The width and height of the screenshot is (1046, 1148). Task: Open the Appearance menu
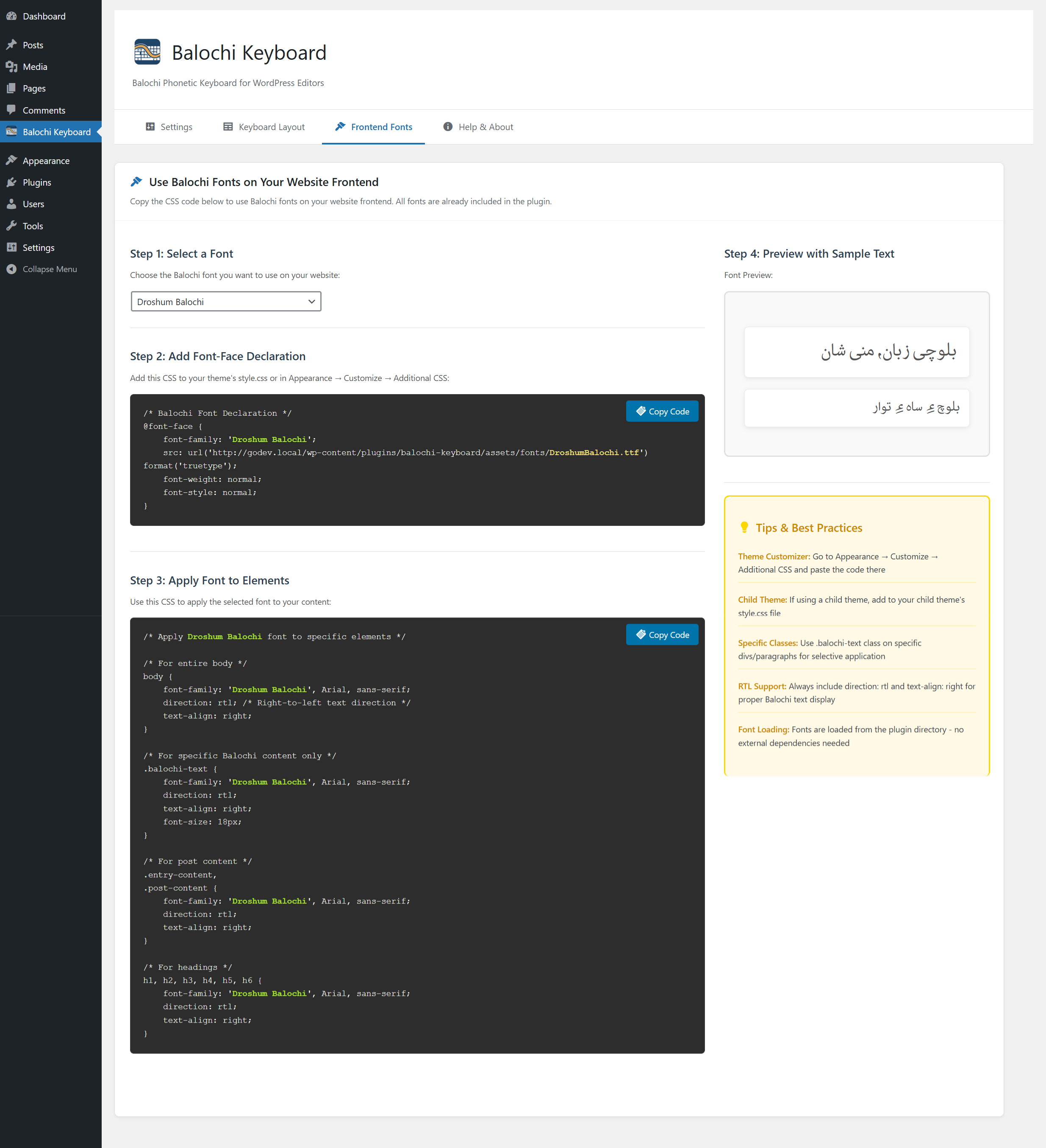(51, 161)
